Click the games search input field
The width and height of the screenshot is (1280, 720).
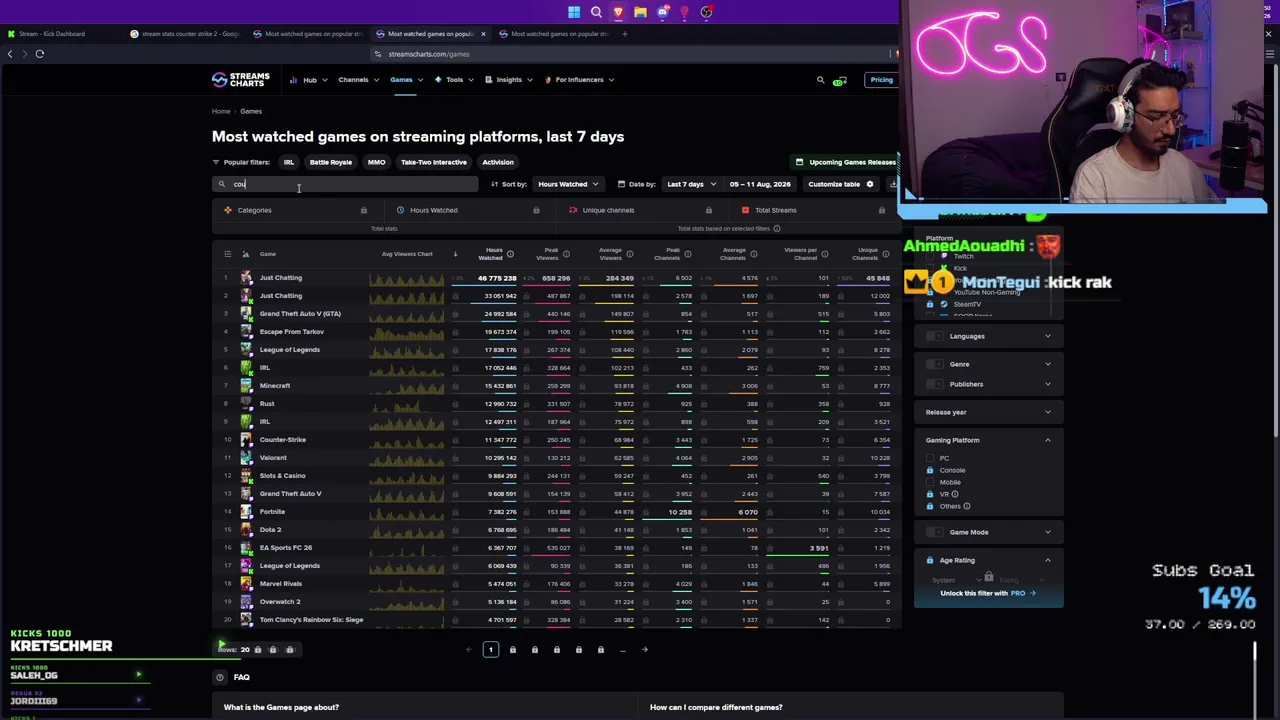pos(346,184)
